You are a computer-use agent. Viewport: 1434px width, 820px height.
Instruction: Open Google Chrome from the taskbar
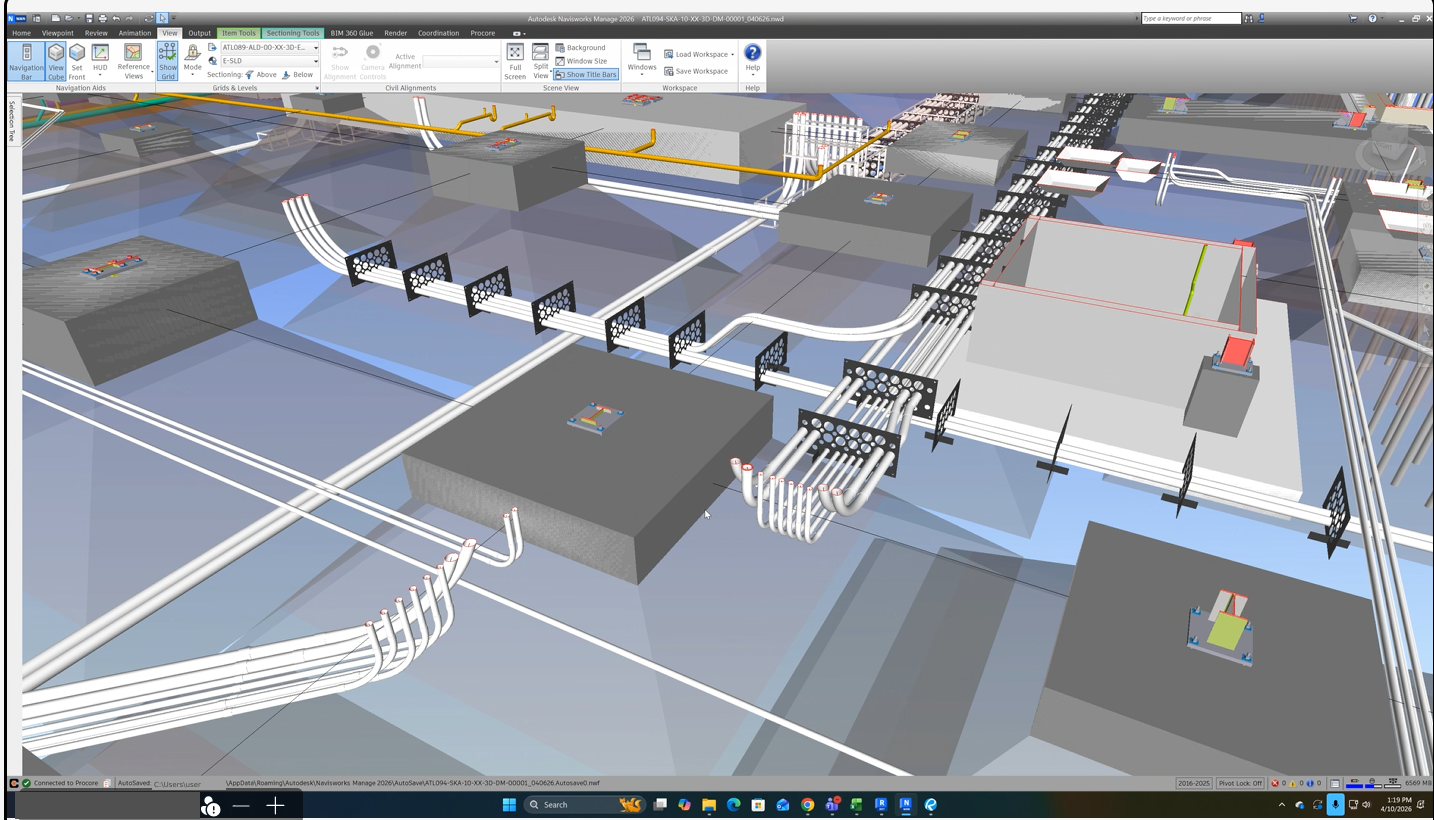tap(807, 804)
